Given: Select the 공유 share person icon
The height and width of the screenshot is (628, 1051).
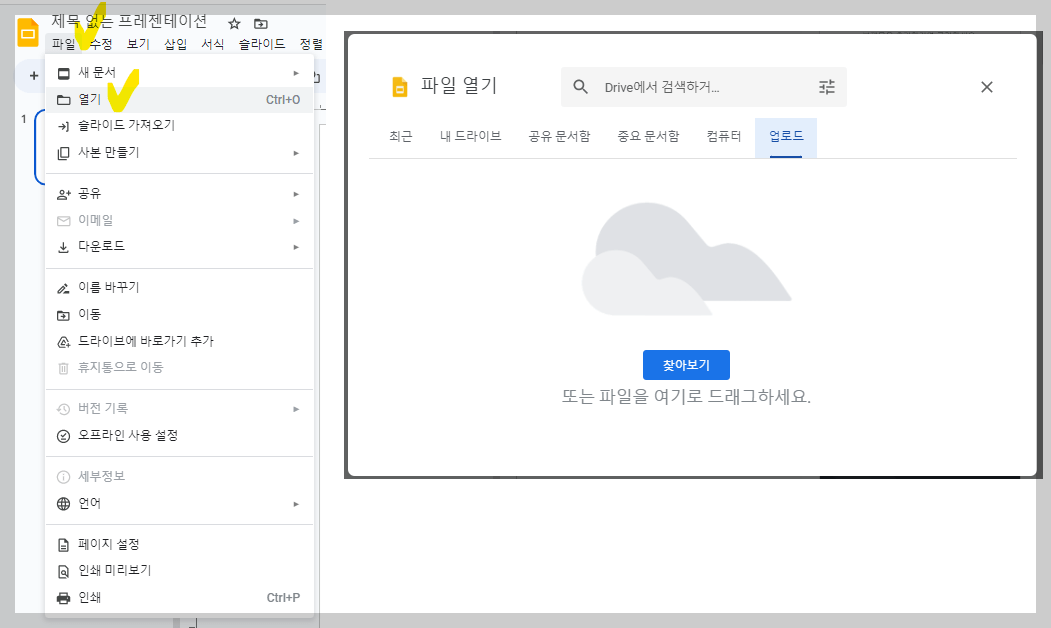Looking at the screenshot, I should 61,193.
